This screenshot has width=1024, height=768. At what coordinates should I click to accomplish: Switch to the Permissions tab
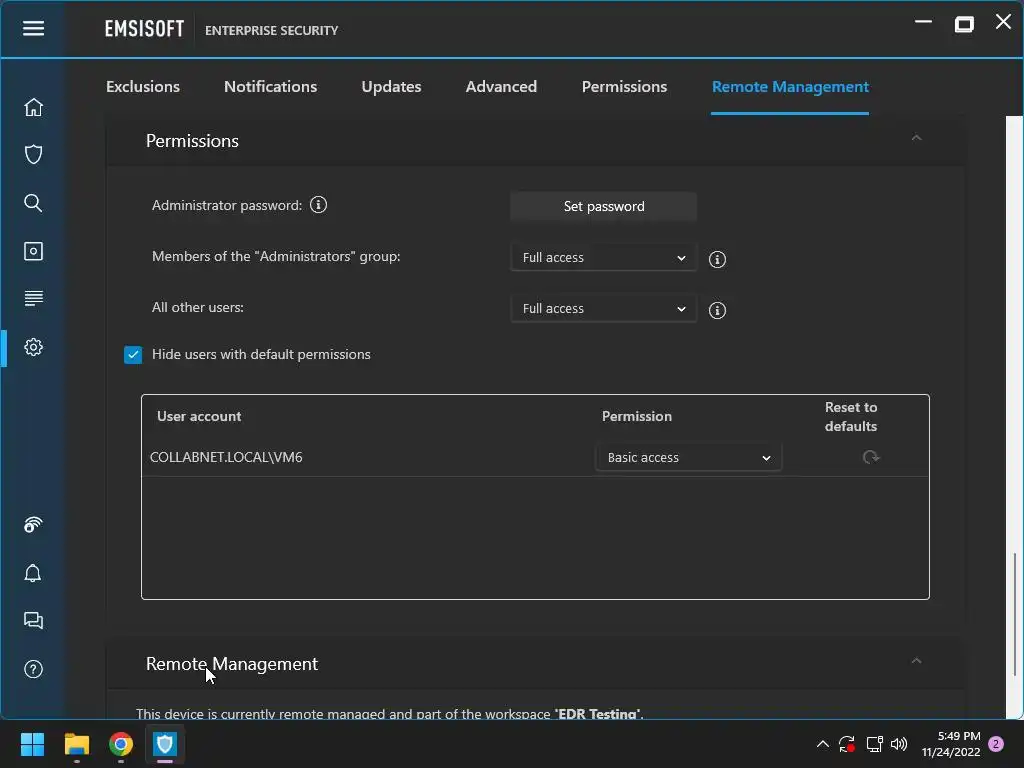pyautogui.click(x=624, y=87)
